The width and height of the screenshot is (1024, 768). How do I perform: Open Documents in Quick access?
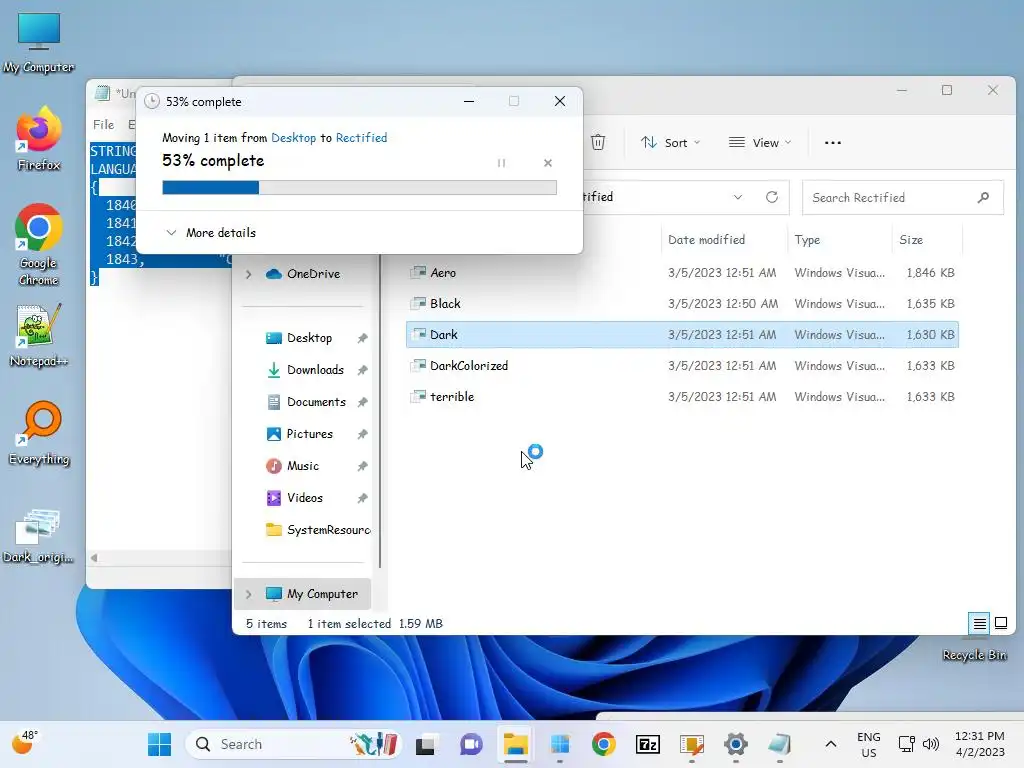(306, 402)
